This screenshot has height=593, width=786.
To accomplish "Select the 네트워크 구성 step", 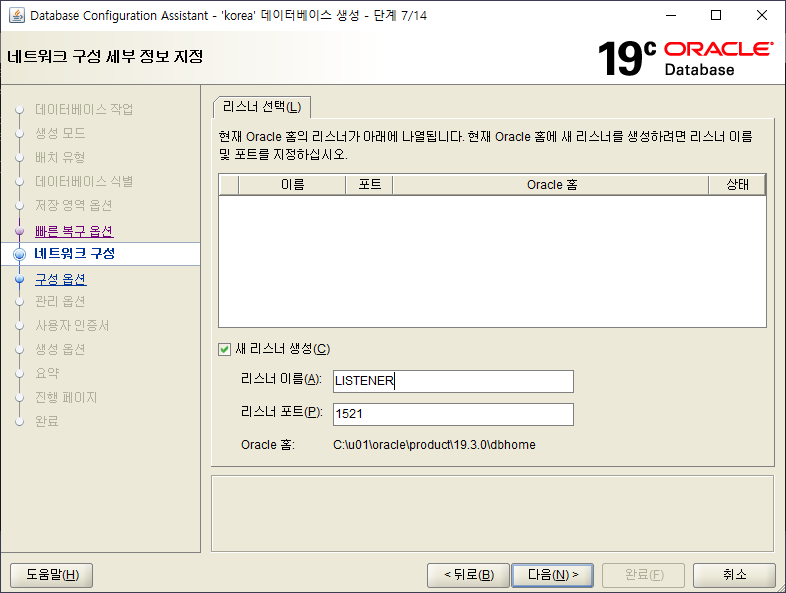I will tap(75, 254).
